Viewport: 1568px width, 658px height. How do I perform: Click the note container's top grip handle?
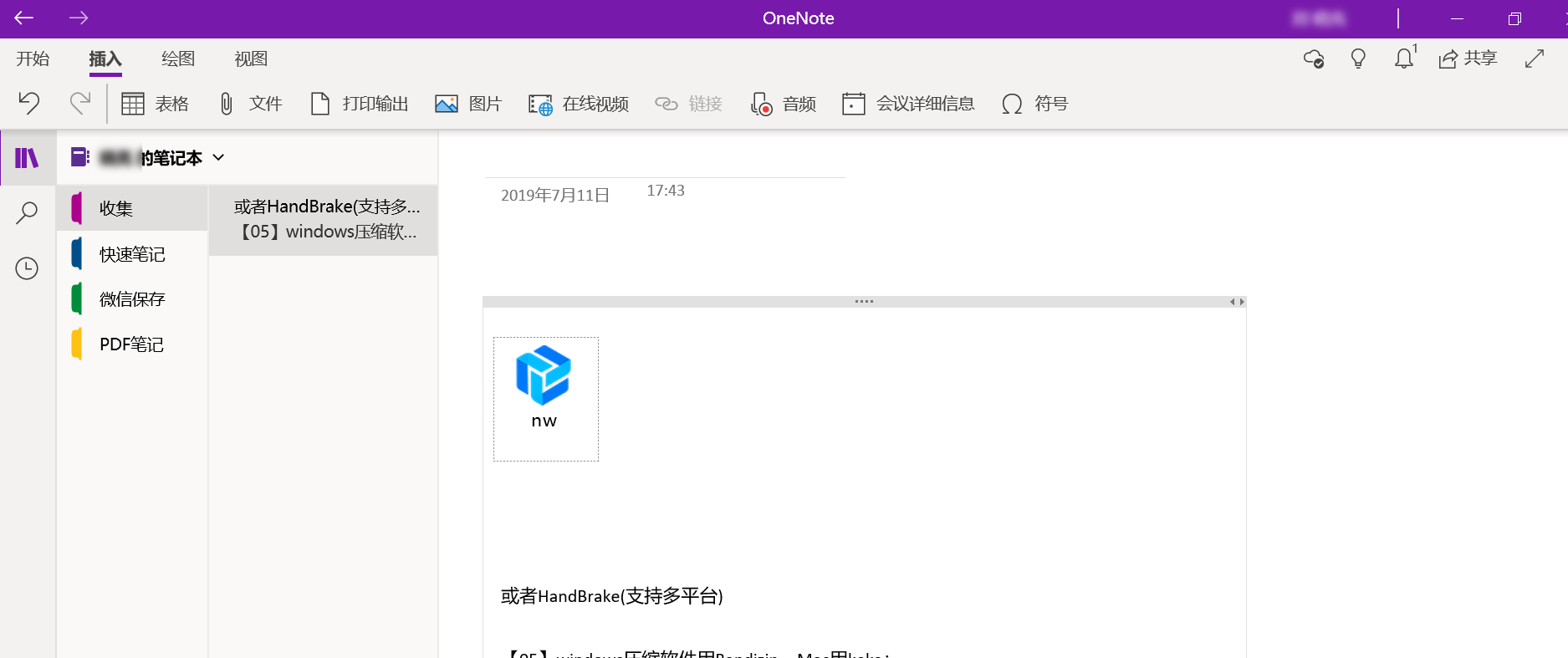coord(865,302)
